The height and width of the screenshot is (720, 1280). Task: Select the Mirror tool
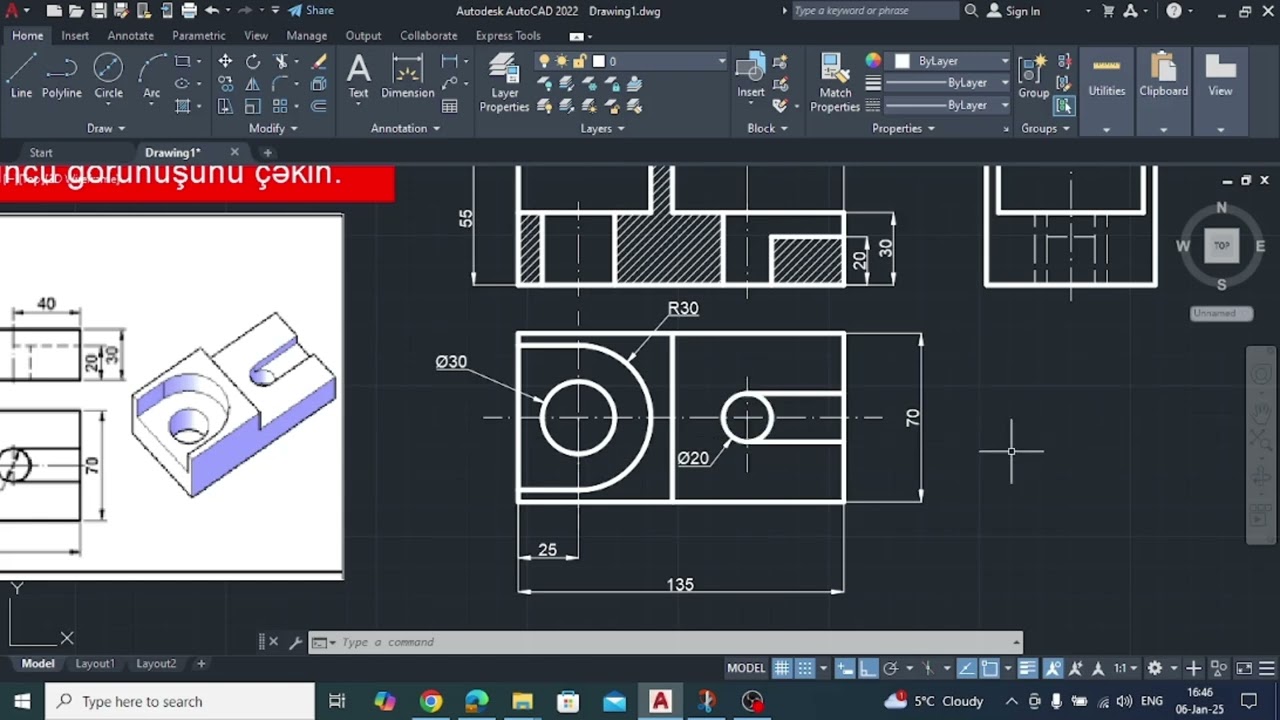click(253, 84)
